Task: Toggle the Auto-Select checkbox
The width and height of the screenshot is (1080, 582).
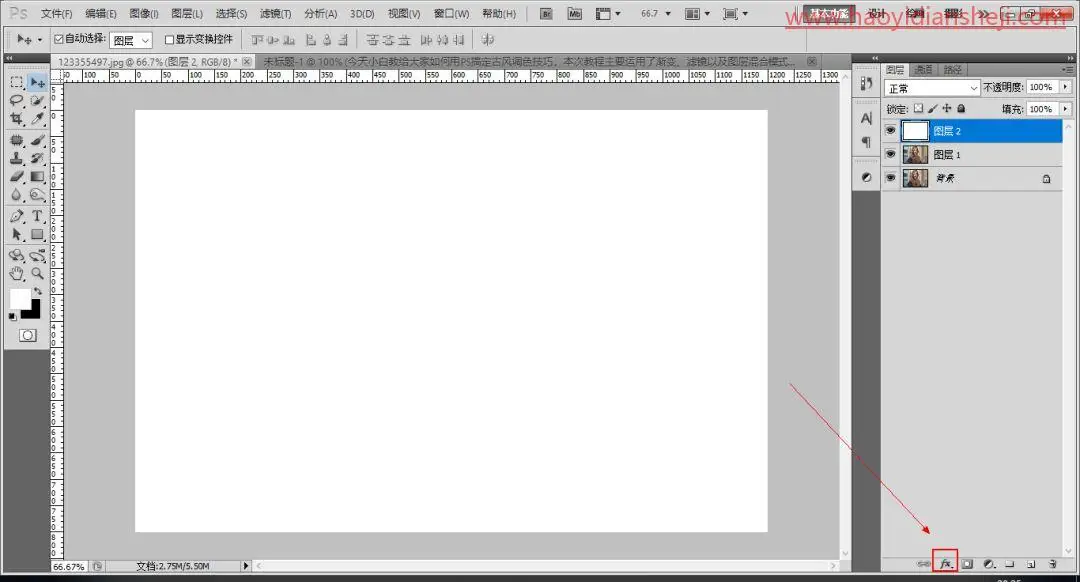Action: click(59, 39)
